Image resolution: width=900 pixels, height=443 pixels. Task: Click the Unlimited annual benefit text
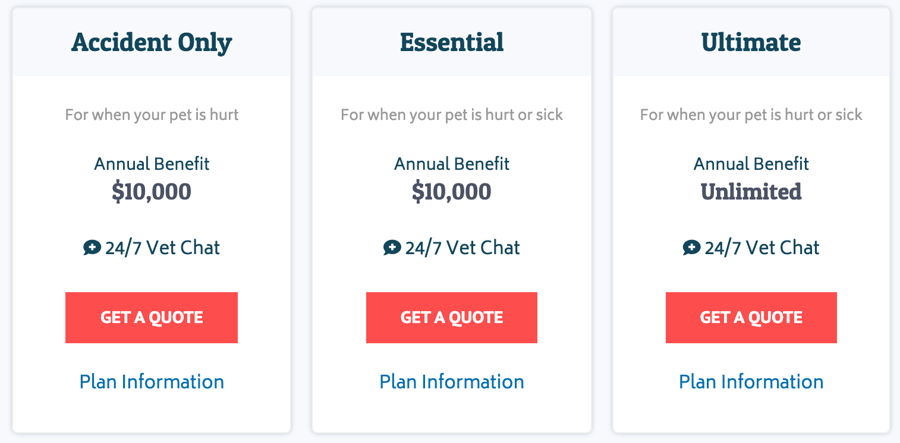pyautogui.click(x=751, y=192)
